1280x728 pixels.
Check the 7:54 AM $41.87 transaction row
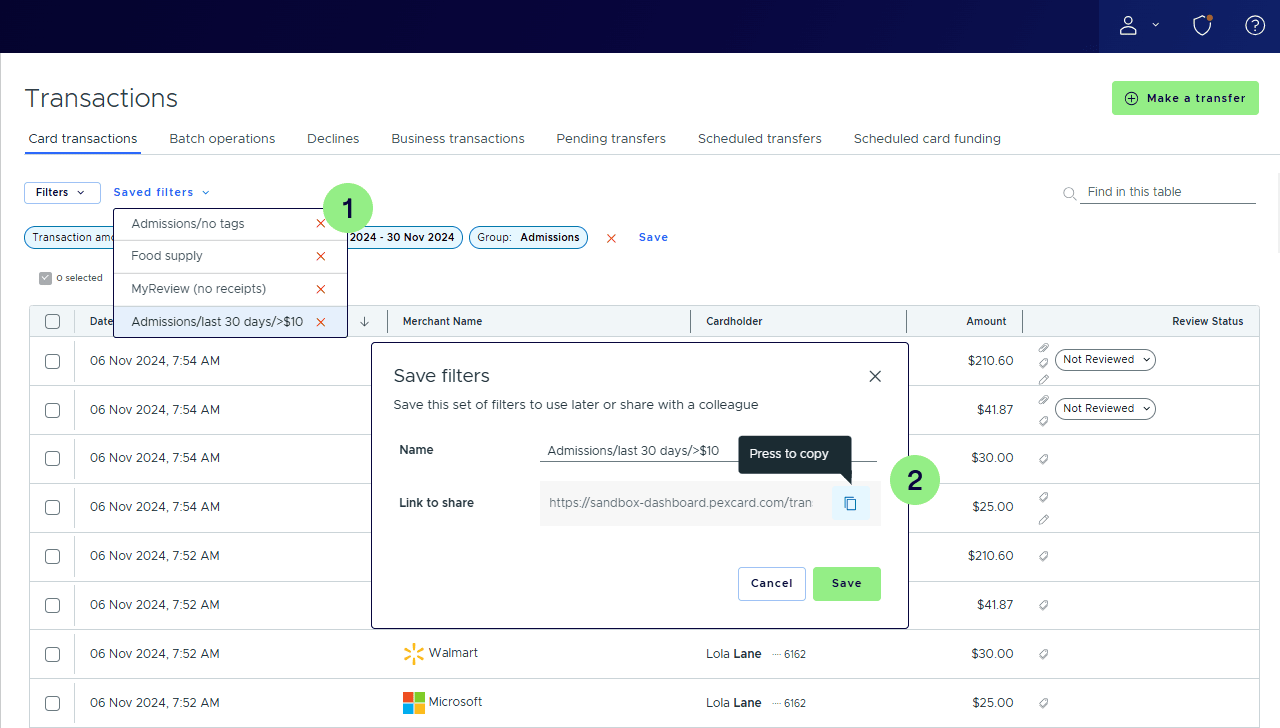(53, 410)
